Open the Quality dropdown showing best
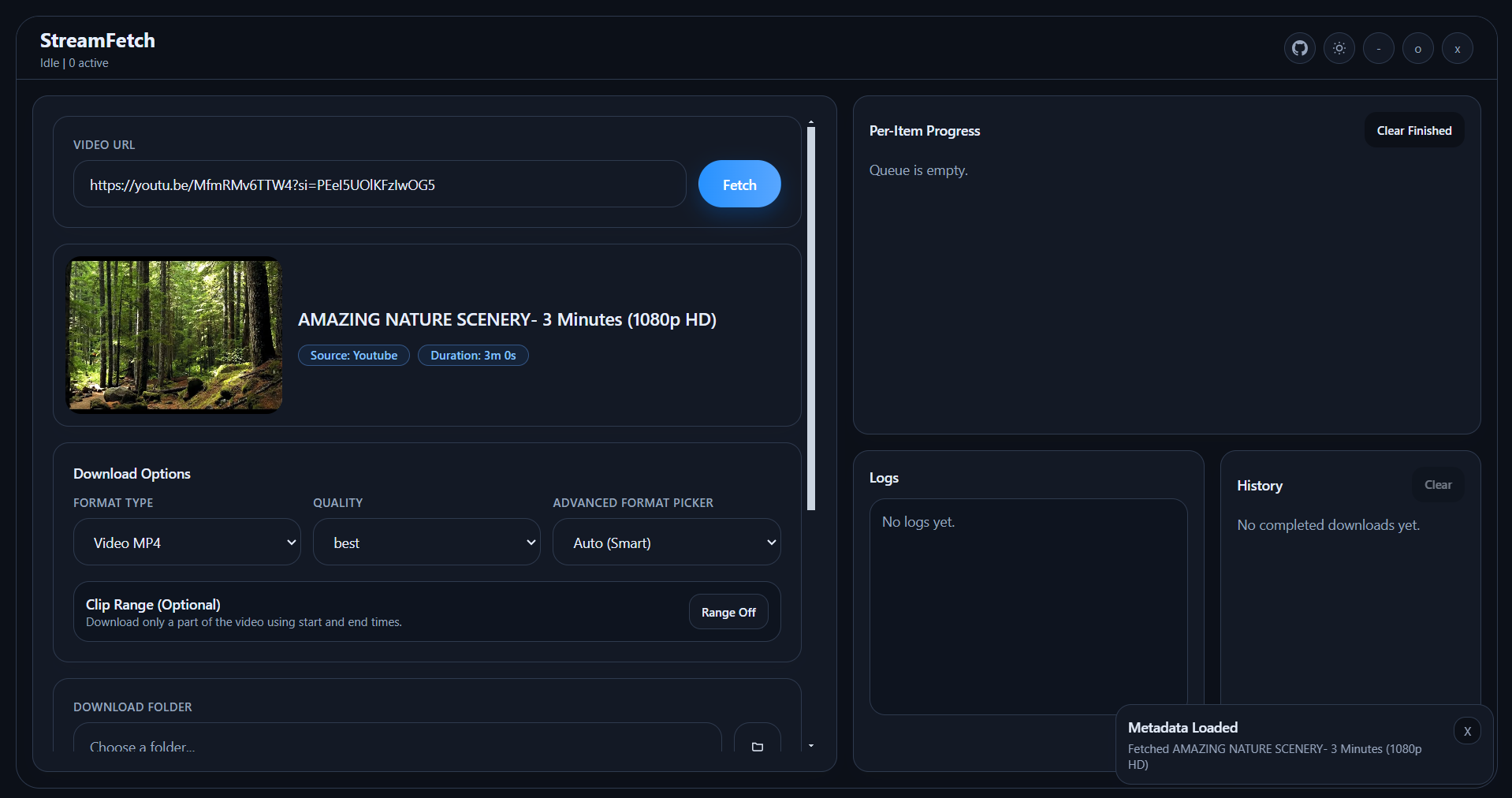This screenshot has height=798, width=1512. click(x=426, y=542)
